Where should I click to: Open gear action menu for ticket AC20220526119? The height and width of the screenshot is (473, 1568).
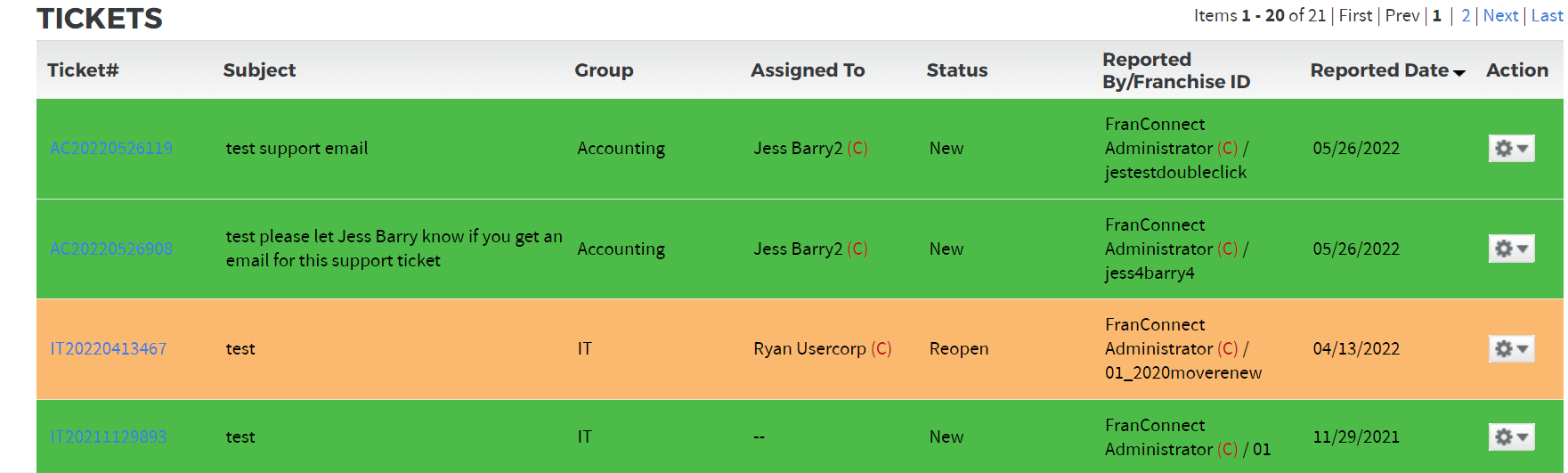pyautogui.click(x=1511, y=149)
